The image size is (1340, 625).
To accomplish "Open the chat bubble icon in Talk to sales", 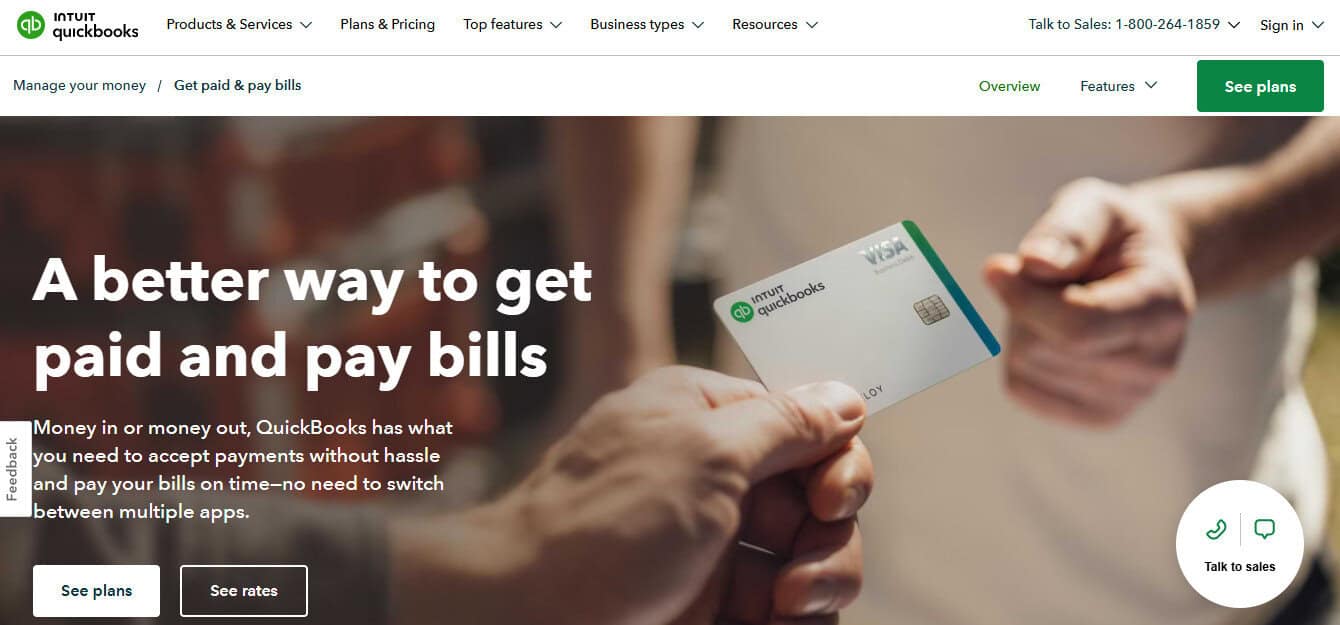I will [x=1264, y=530].
